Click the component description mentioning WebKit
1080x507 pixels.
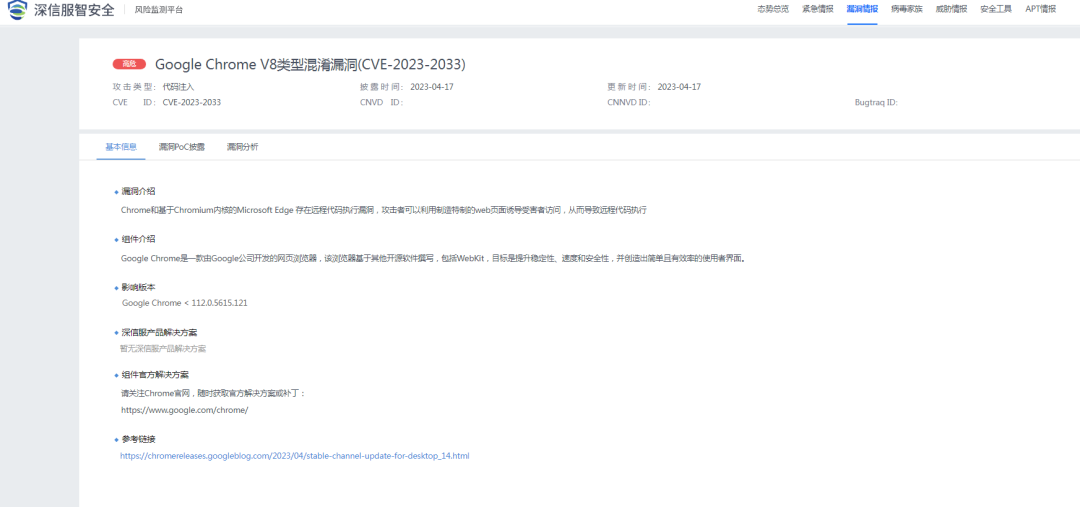[433, 259]
